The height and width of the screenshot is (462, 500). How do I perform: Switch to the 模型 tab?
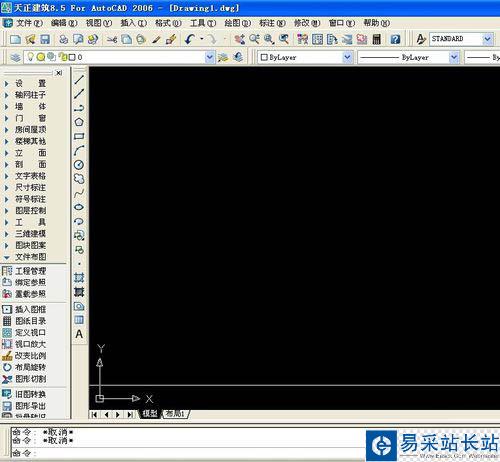(x=150, y=414)
